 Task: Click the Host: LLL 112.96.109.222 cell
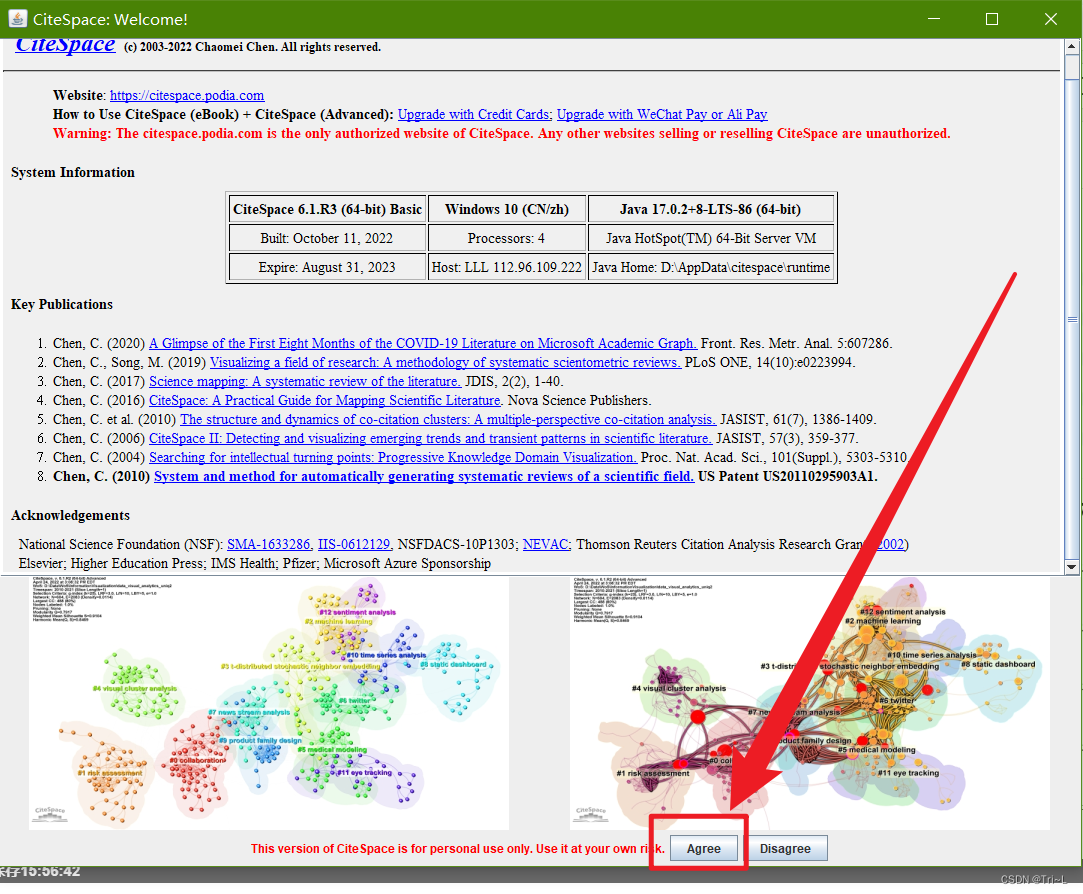[x=507, y=267]
